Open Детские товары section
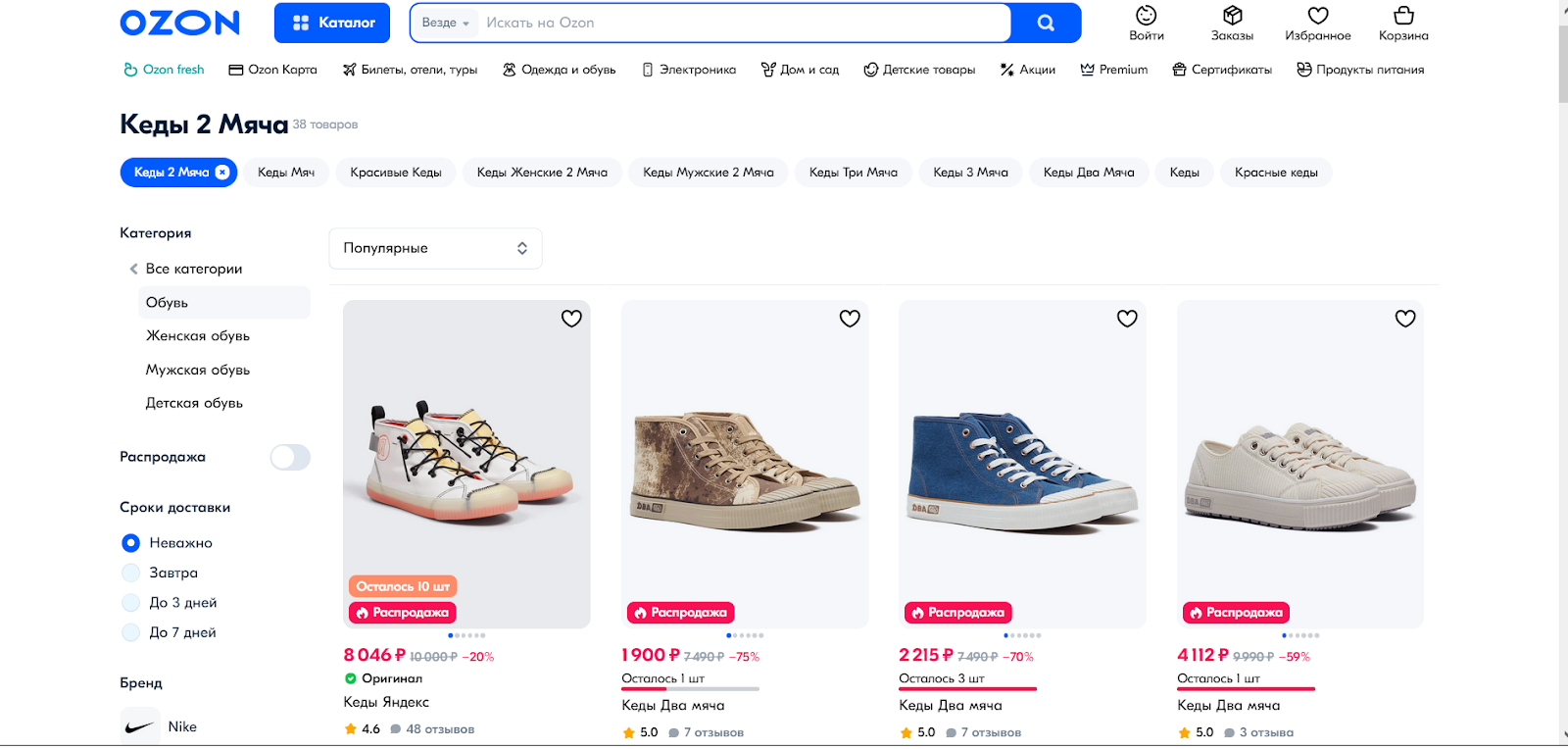The height and width of the screenshot is (749, 1568). point(919,70)
